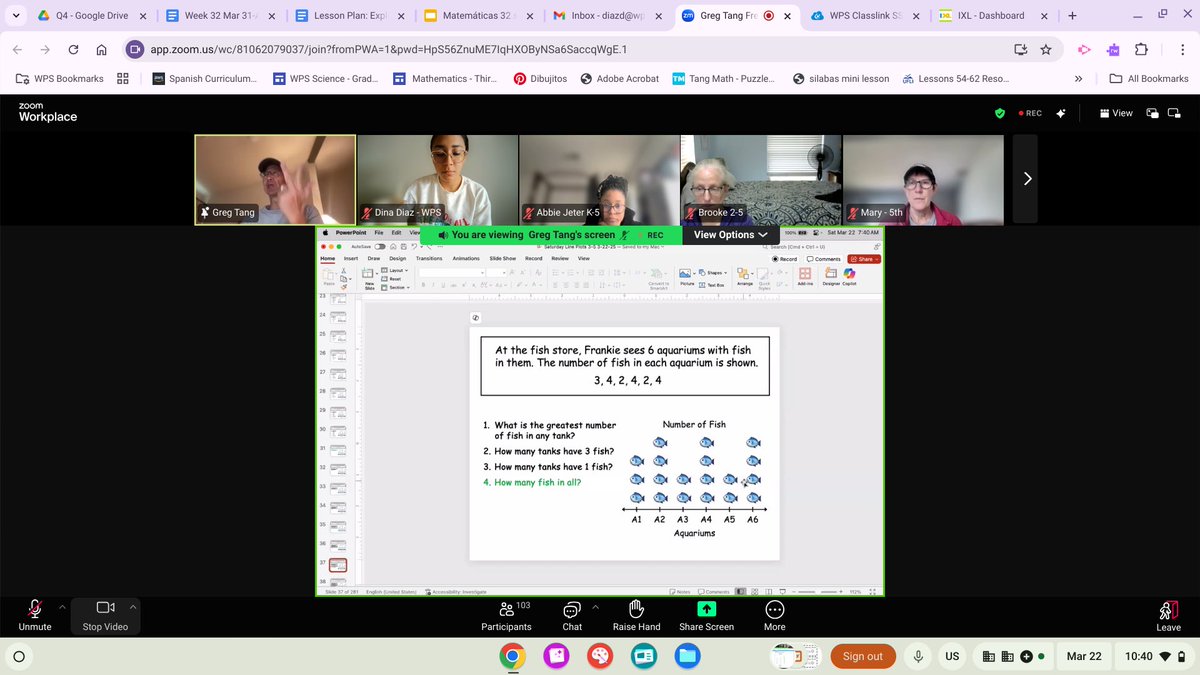Open the WPS Bookmarks folder
Viewport: 1200px width, 675px height.
pyautogui.click(x=60, y=78)
